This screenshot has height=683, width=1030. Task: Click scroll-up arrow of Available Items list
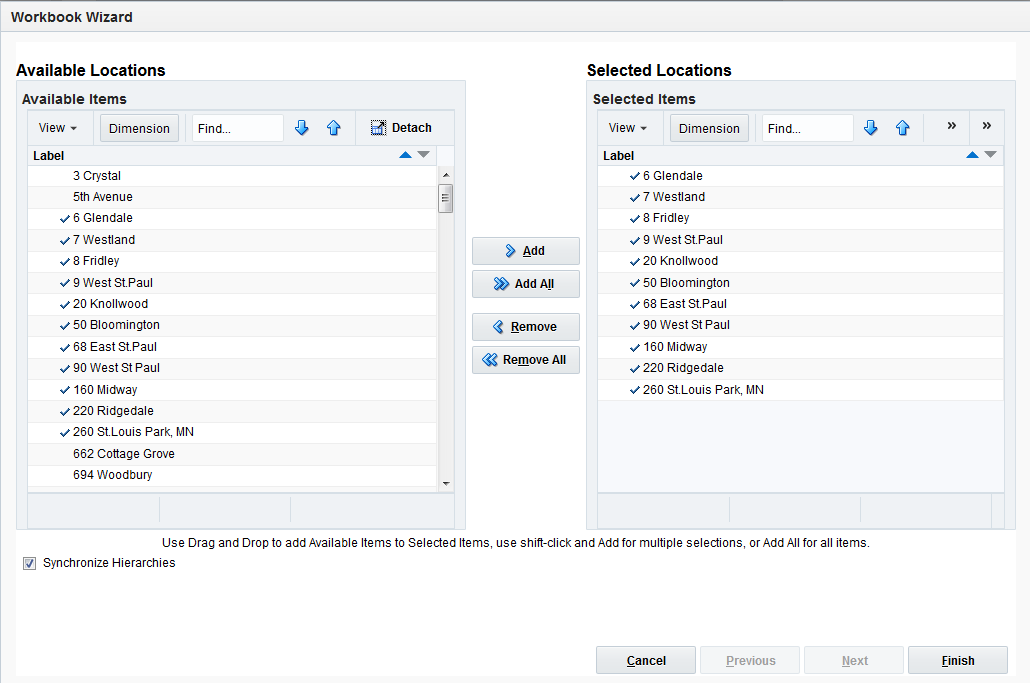tap(446, 175)
